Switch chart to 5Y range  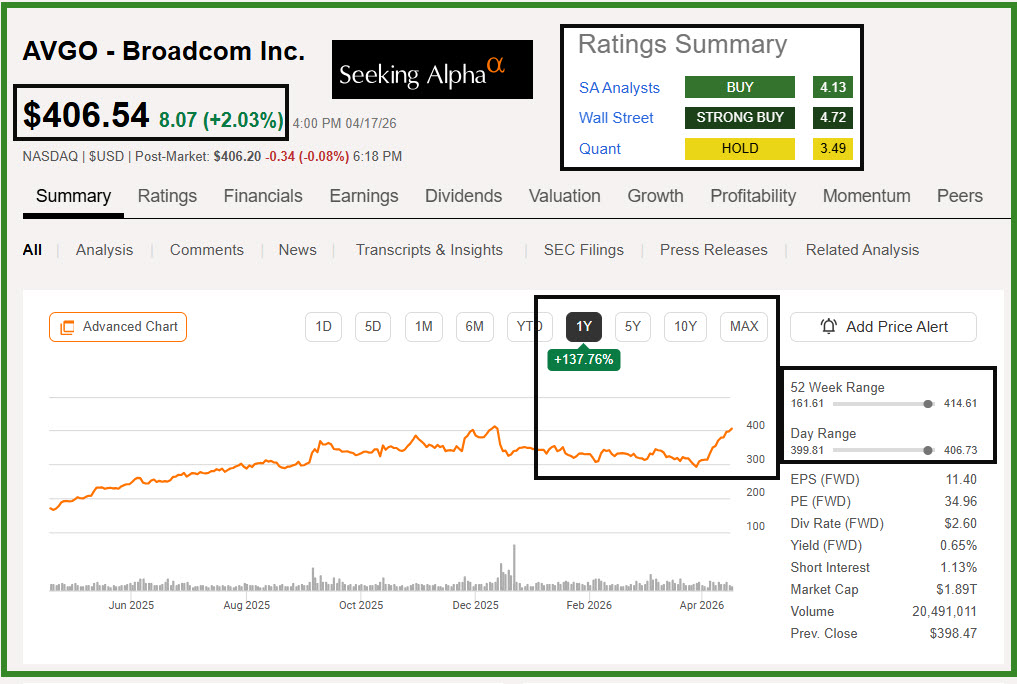click(x=632, y=326)
